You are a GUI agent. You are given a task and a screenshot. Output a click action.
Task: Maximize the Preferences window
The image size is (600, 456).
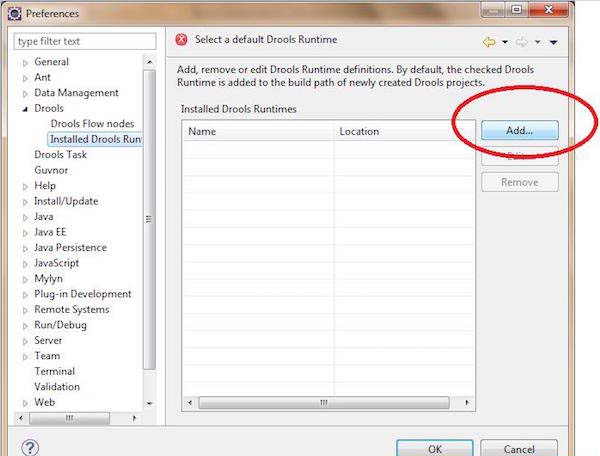(517, 10)
